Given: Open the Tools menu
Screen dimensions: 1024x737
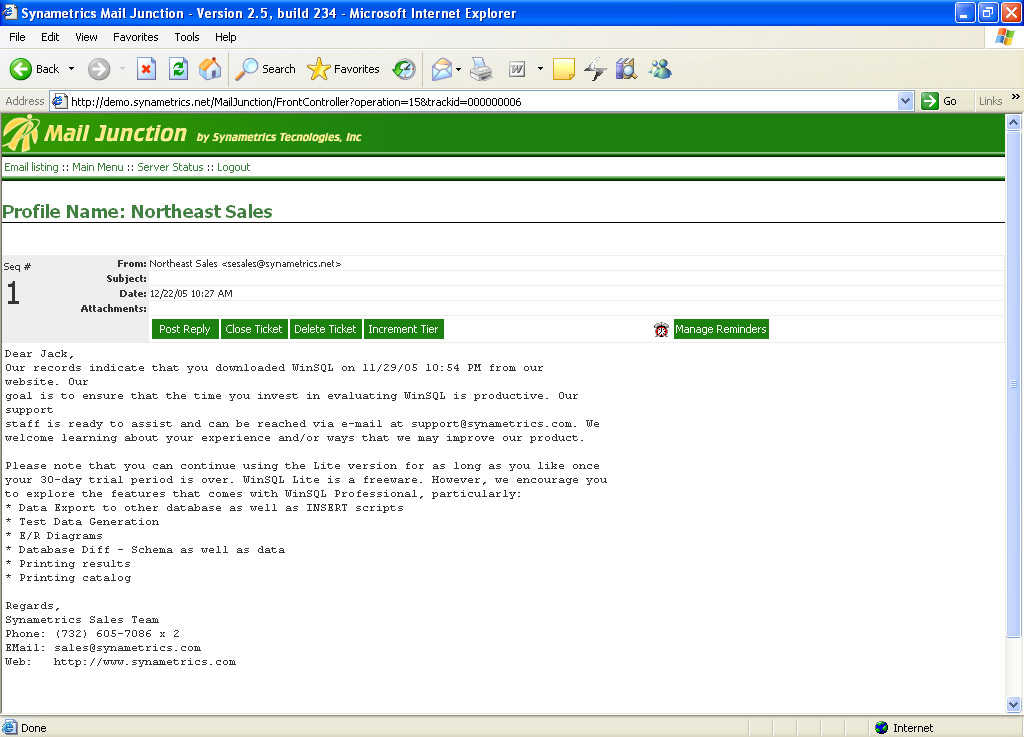Looking at the screenshot, I should click(x=187, y=37).
